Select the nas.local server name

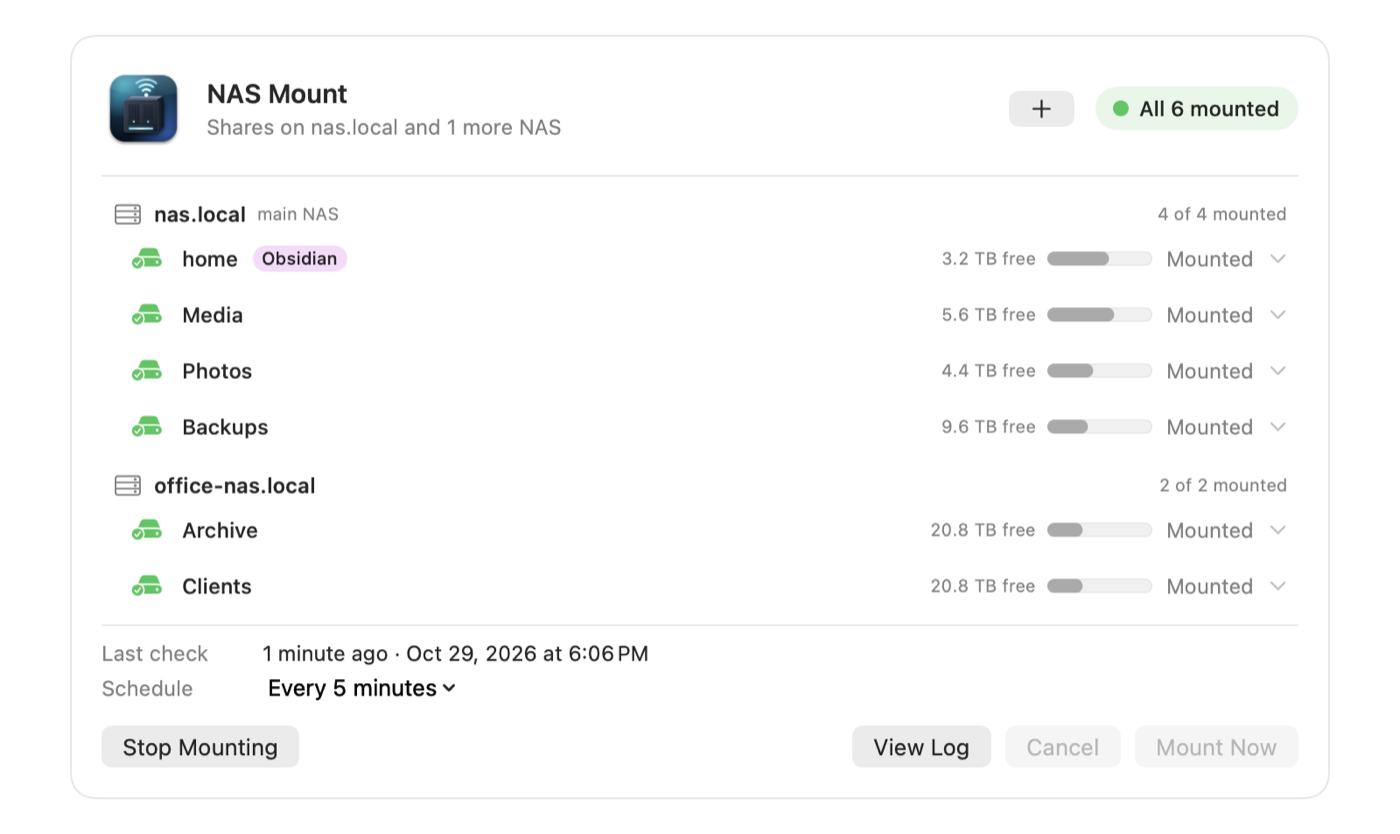click(x=200, y=215)
